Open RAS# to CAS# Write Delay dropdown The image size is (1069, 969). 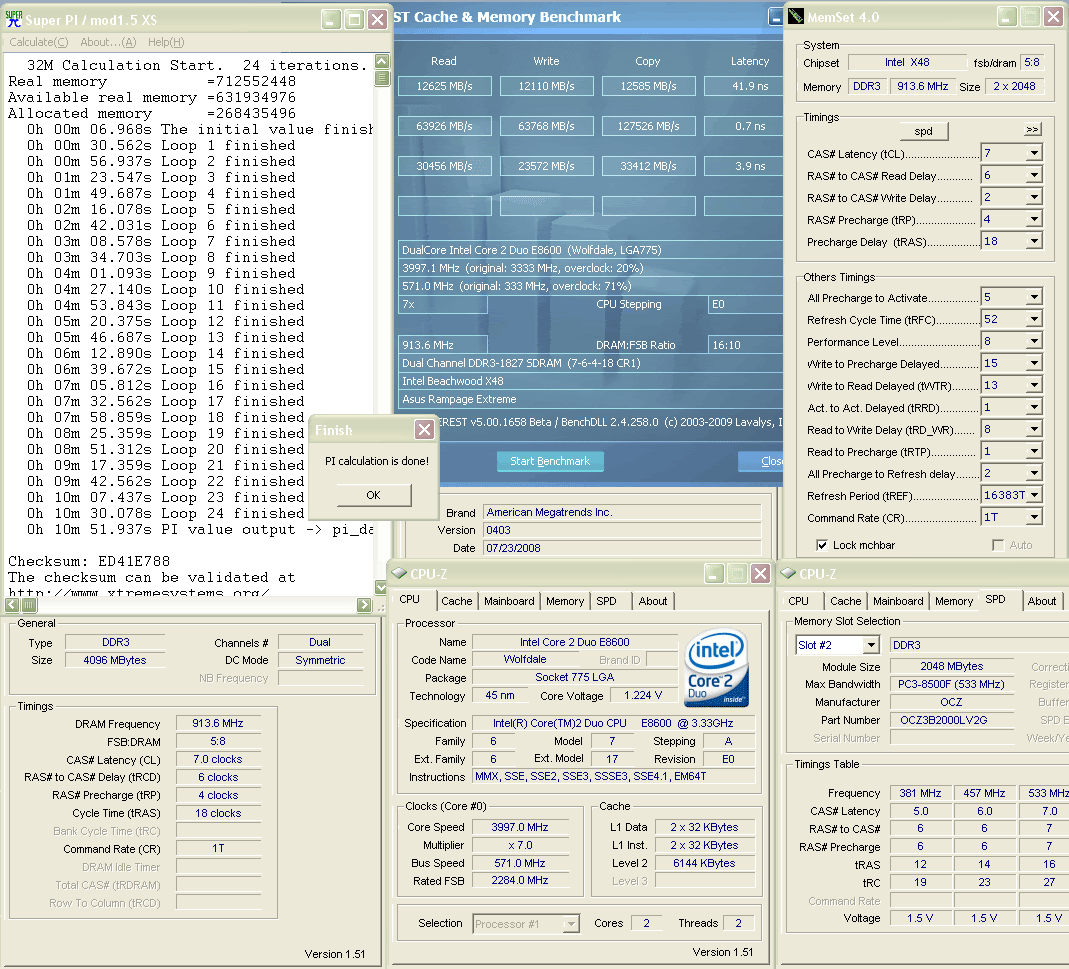coord(1034,197)
